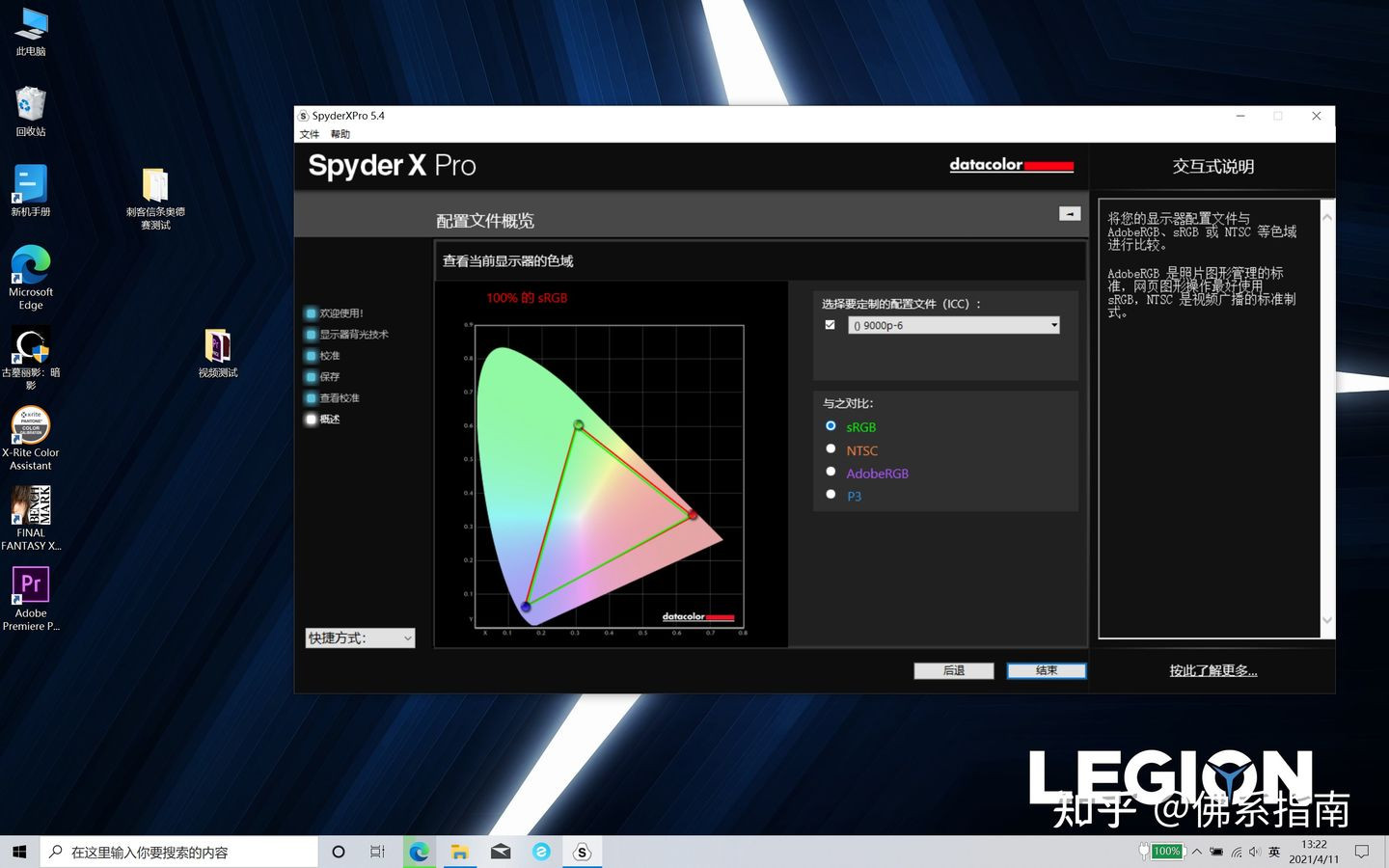Image resolution: width=1389 pixels, height=868 pixels.
Task: Open the 新机手册 desktop shortcut
Action: [31, 191]
